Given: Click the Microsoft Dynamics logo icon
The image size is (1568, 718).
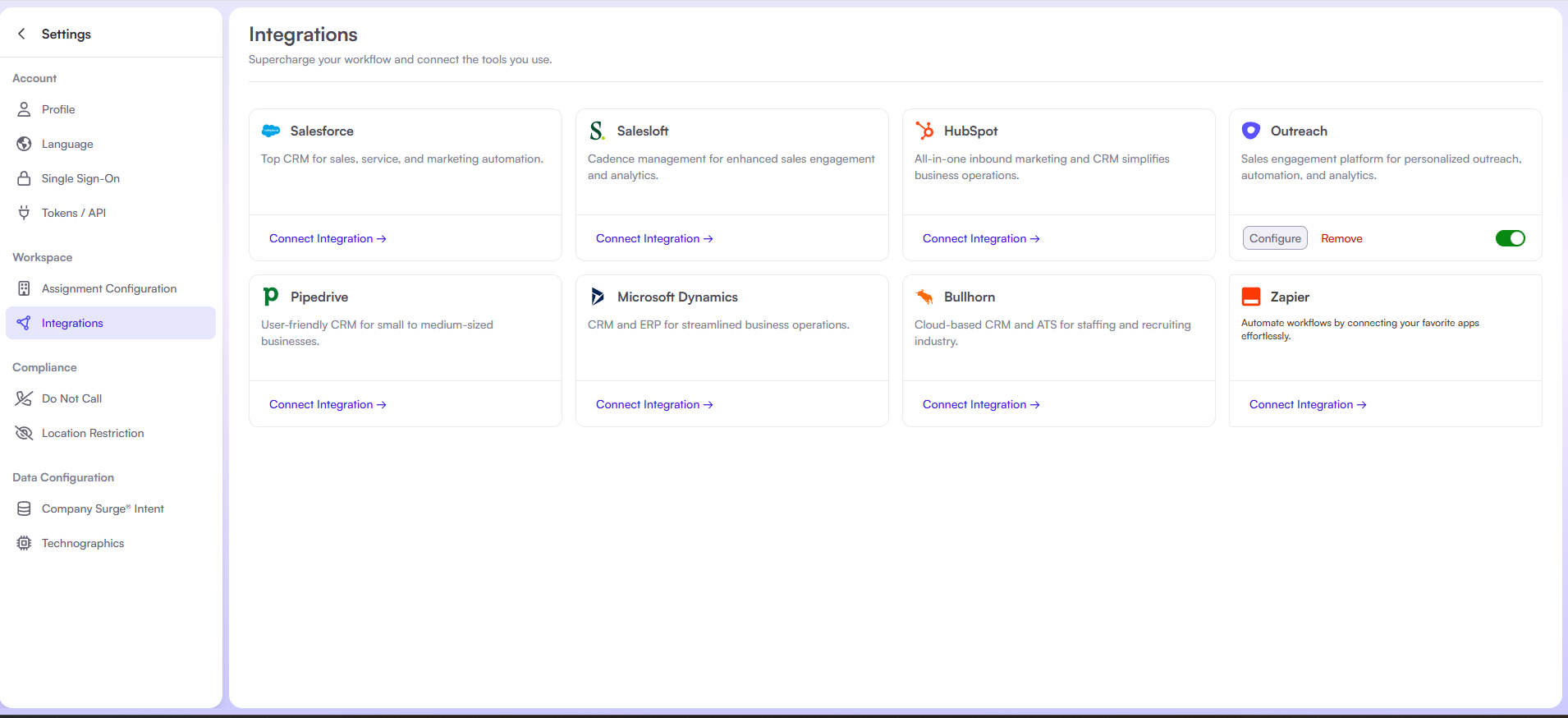Looking at the screenshot, I should pyautogui.click(x=598, y=297).
